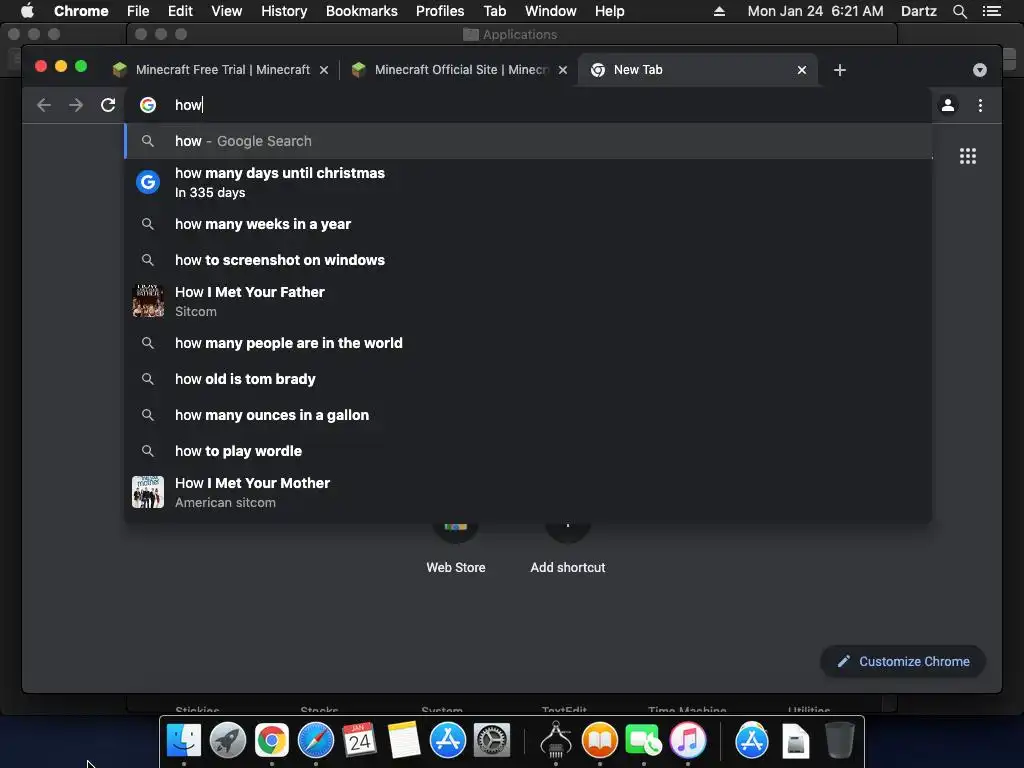Click the eject icon in menu bar
The width and height of the screenshot is (1024, 768).
(x=719, y=11)
